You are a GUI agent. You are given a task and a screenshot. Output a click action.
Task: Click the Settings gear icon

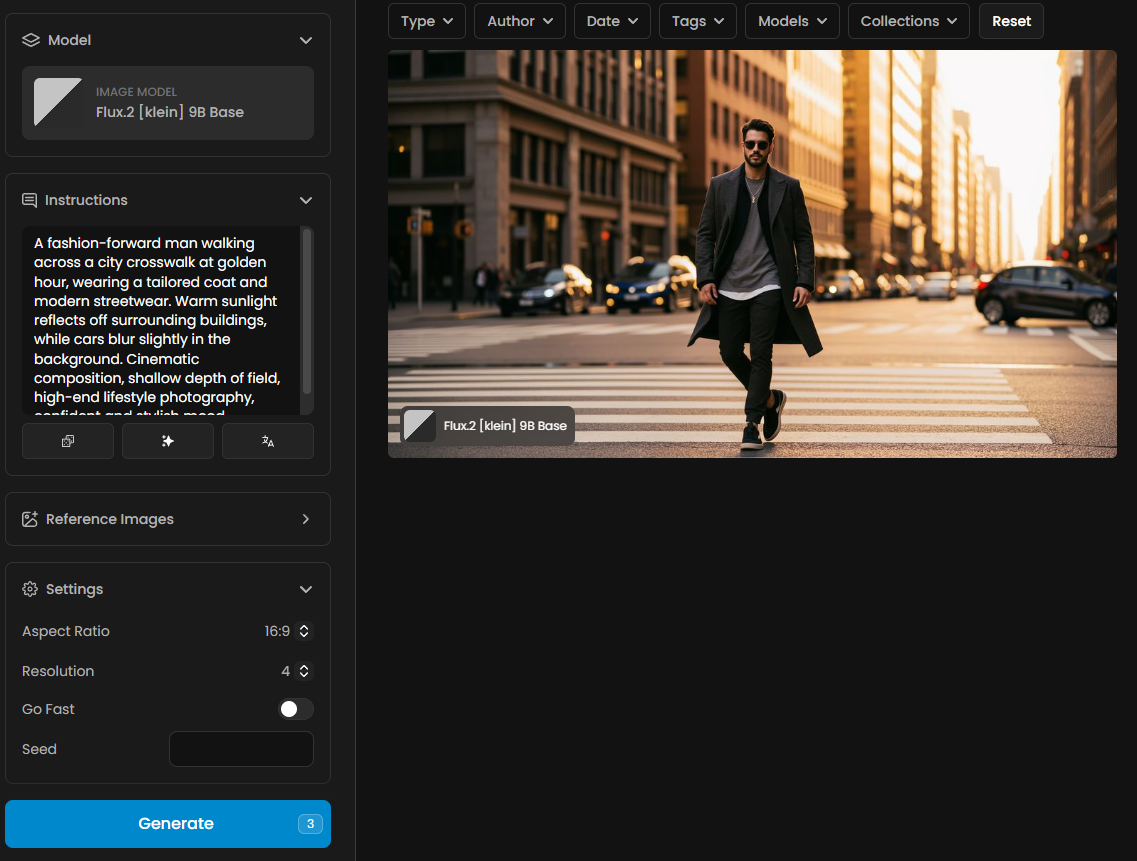[30, 589]
